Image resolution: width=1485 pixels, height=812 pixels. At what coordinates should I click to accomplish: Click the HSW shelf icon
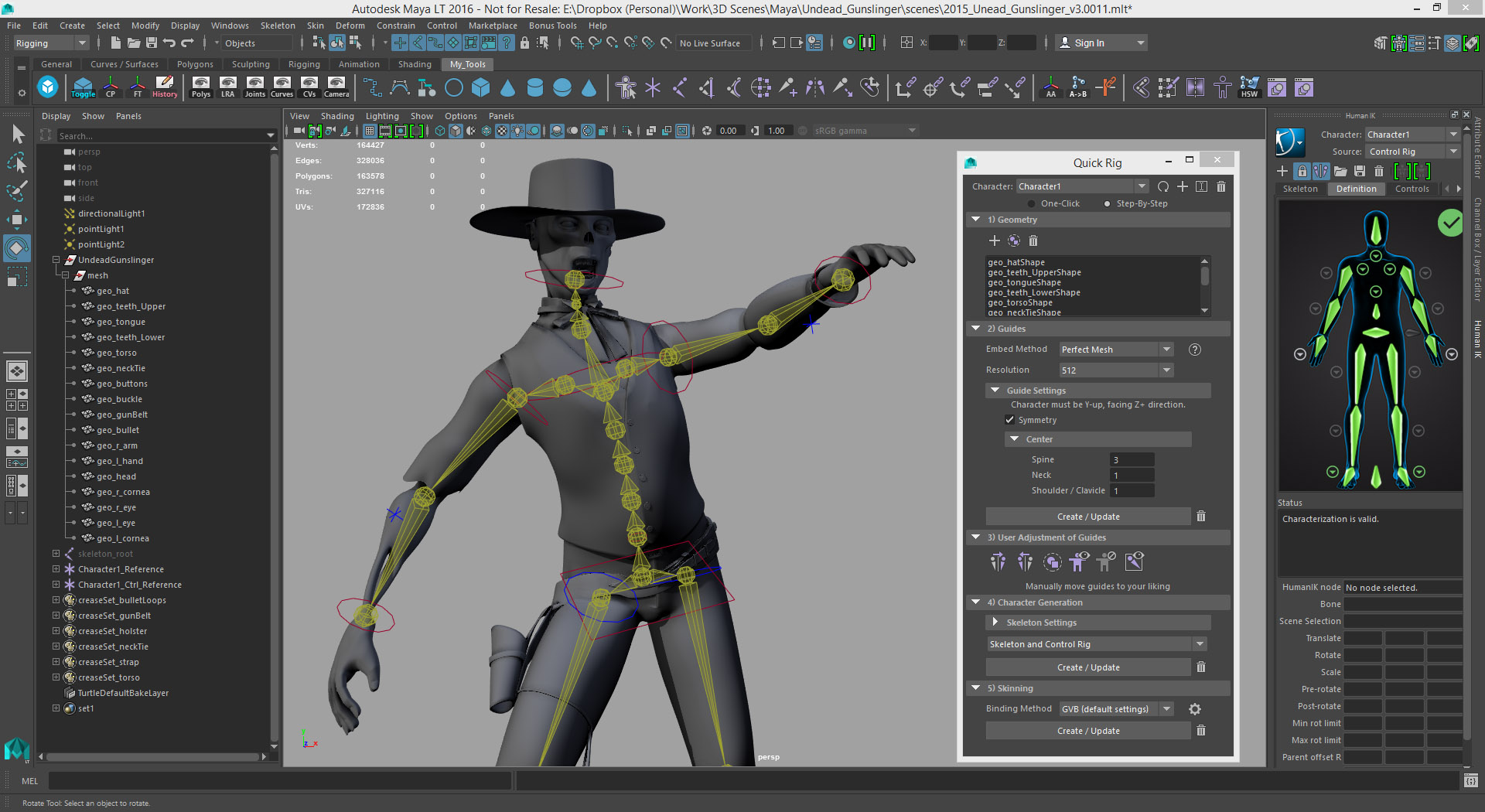click(x=1249, y=87)
